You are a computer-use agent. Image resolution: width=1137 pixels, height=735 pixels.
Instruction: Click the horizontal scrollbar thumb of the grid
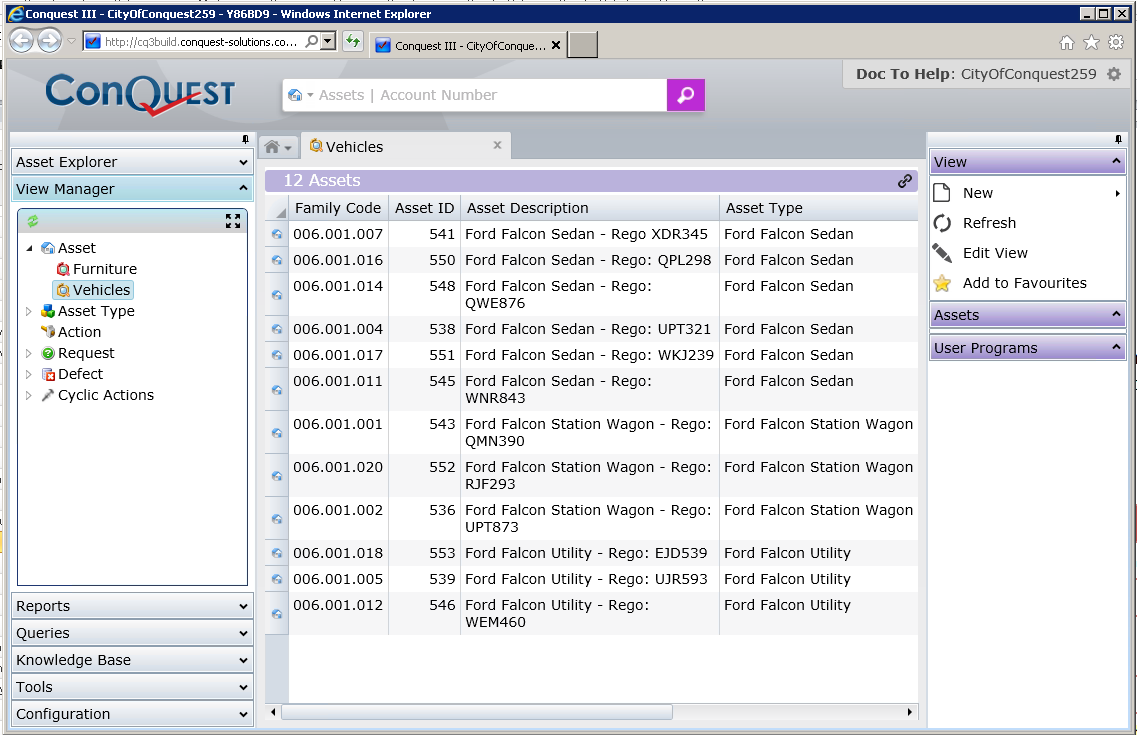(x=477, y=713)
